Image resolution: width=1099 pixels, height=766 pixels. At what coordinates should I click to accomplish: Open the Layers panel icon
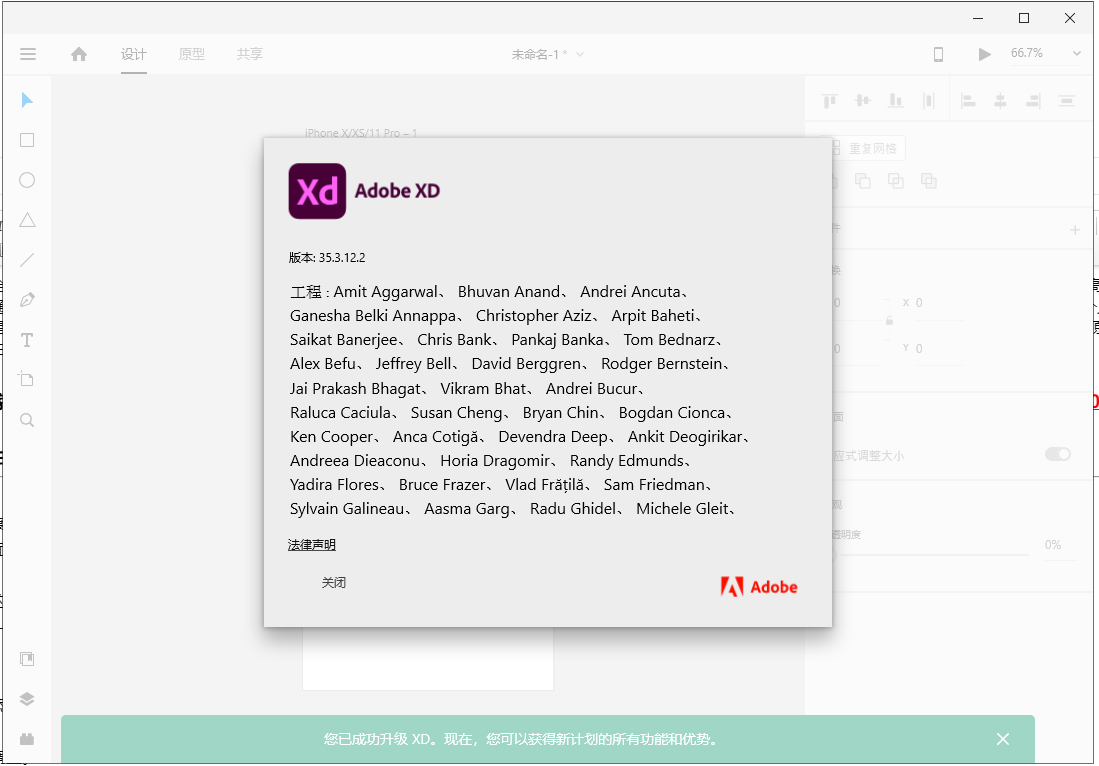coord(27,699)
